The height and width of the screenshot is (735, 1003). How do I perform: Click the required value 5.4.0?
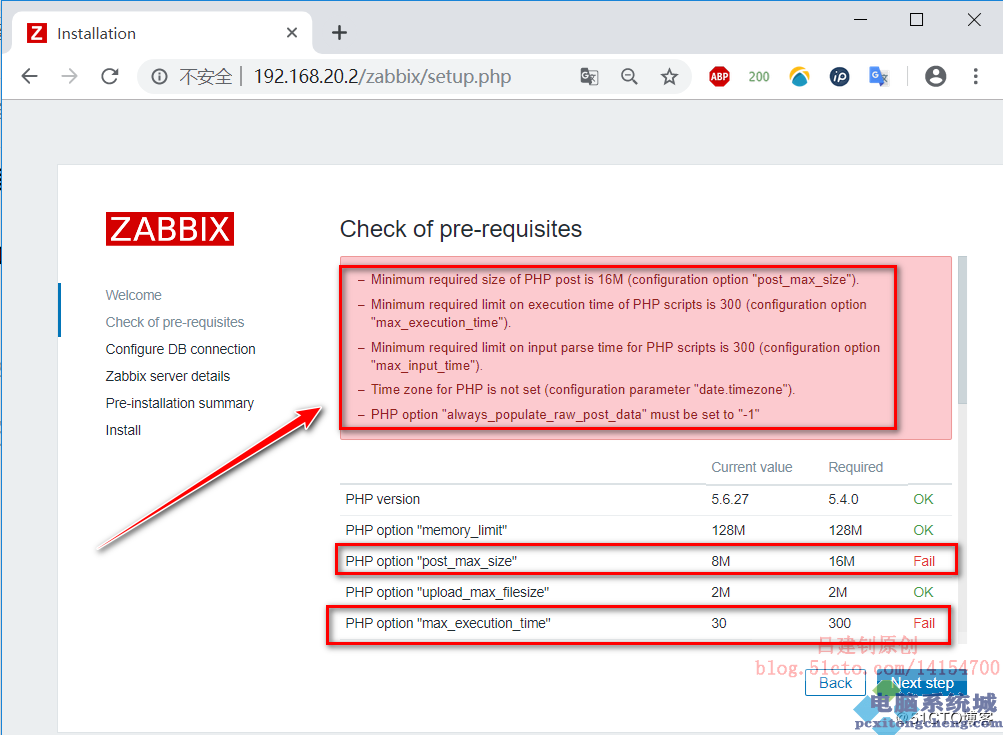[843, 499]
